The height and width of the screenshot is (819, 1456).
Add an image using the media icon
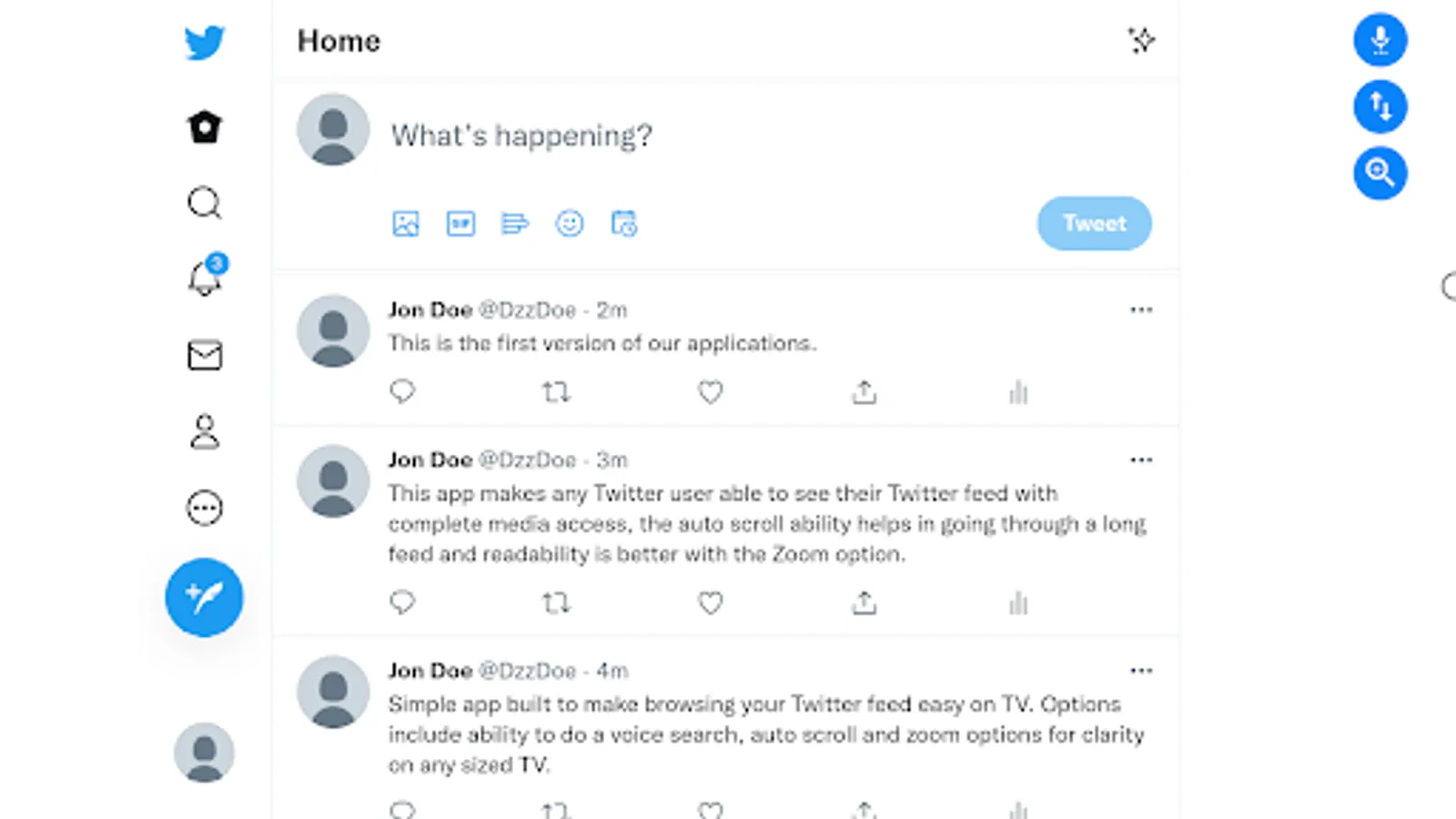[406, 224]
